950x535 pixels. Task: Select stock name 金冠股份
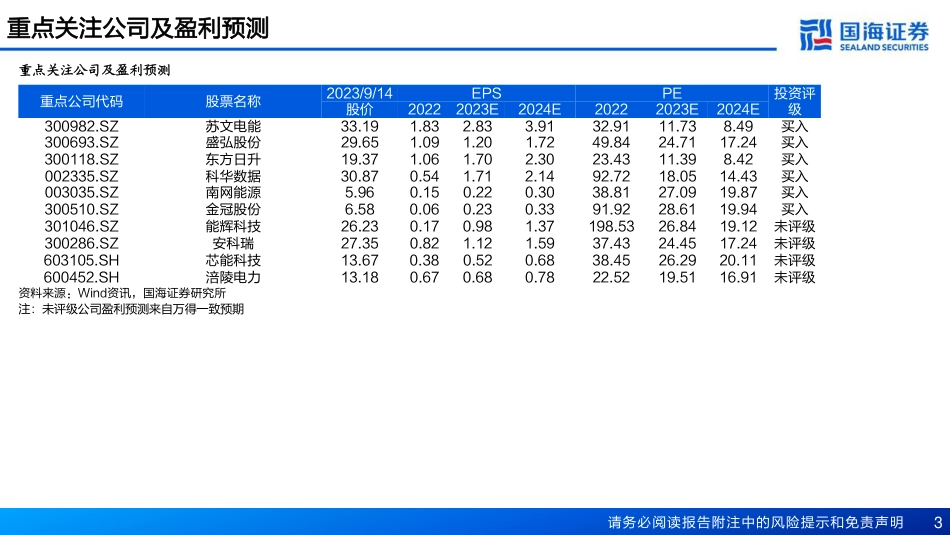233,210
